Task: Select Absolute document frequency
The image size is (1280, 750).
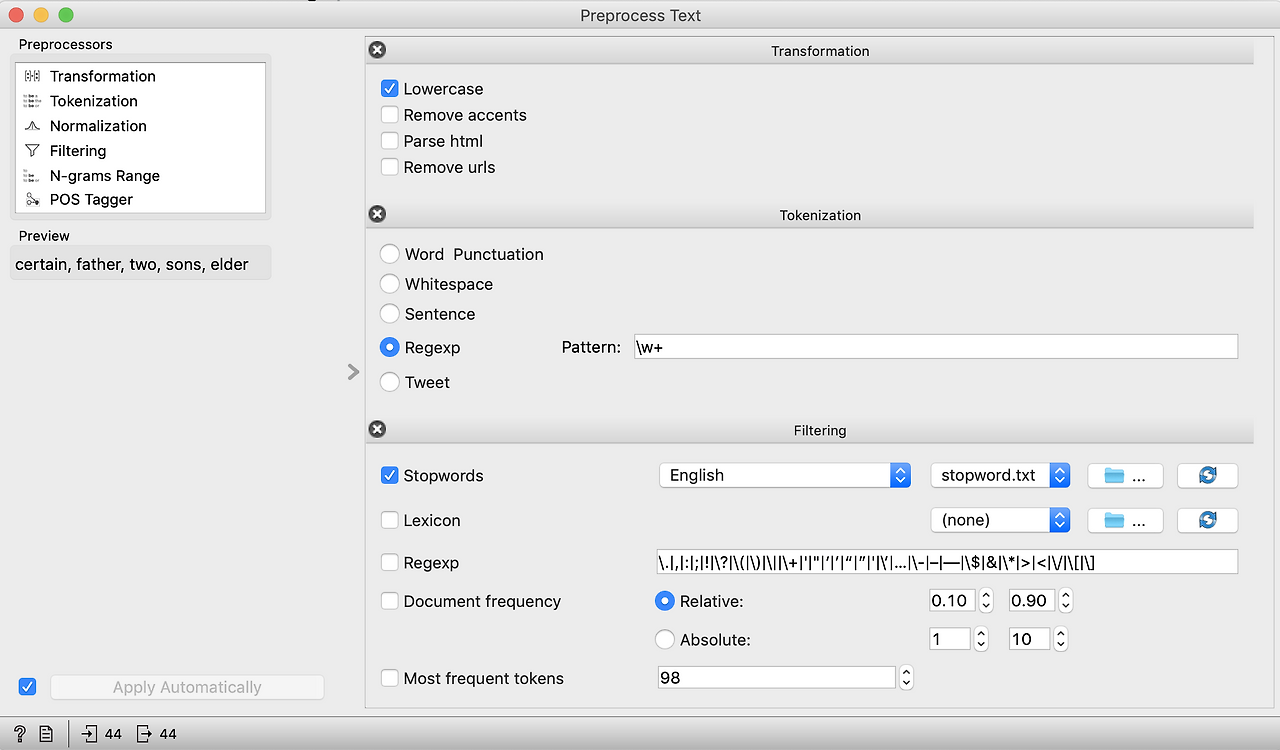Action: (664, 639)
